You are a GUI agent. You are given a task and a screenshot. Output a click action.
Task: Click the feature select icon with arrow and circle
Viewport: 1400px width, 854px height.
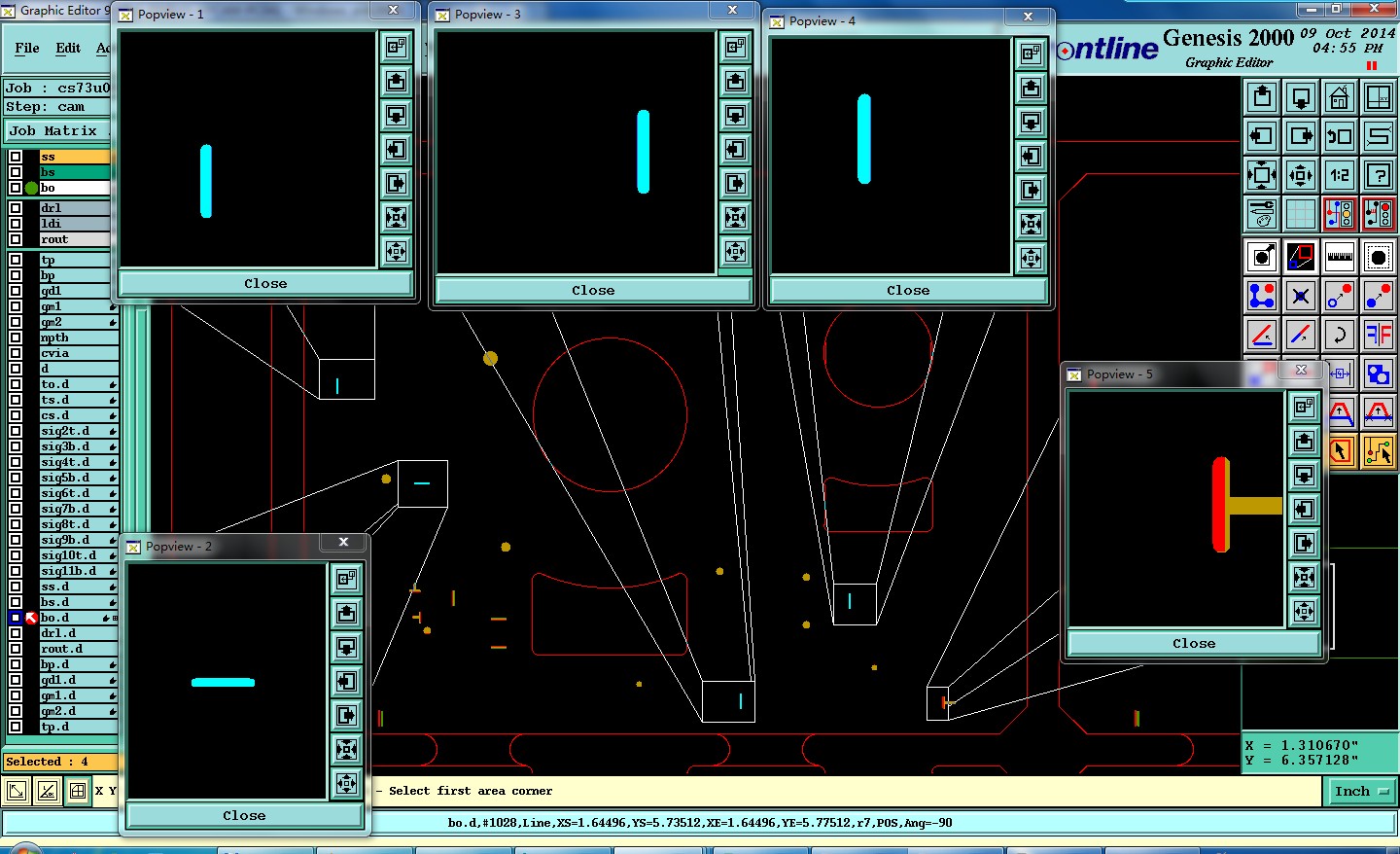tap(1262, 257)
